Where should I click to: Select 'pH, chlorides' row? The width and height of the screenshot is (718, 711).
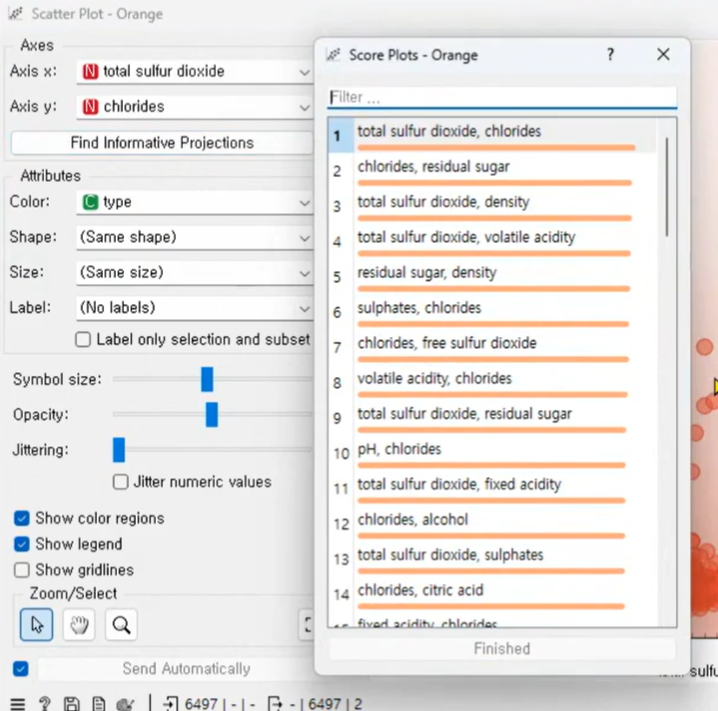(492, 453)
